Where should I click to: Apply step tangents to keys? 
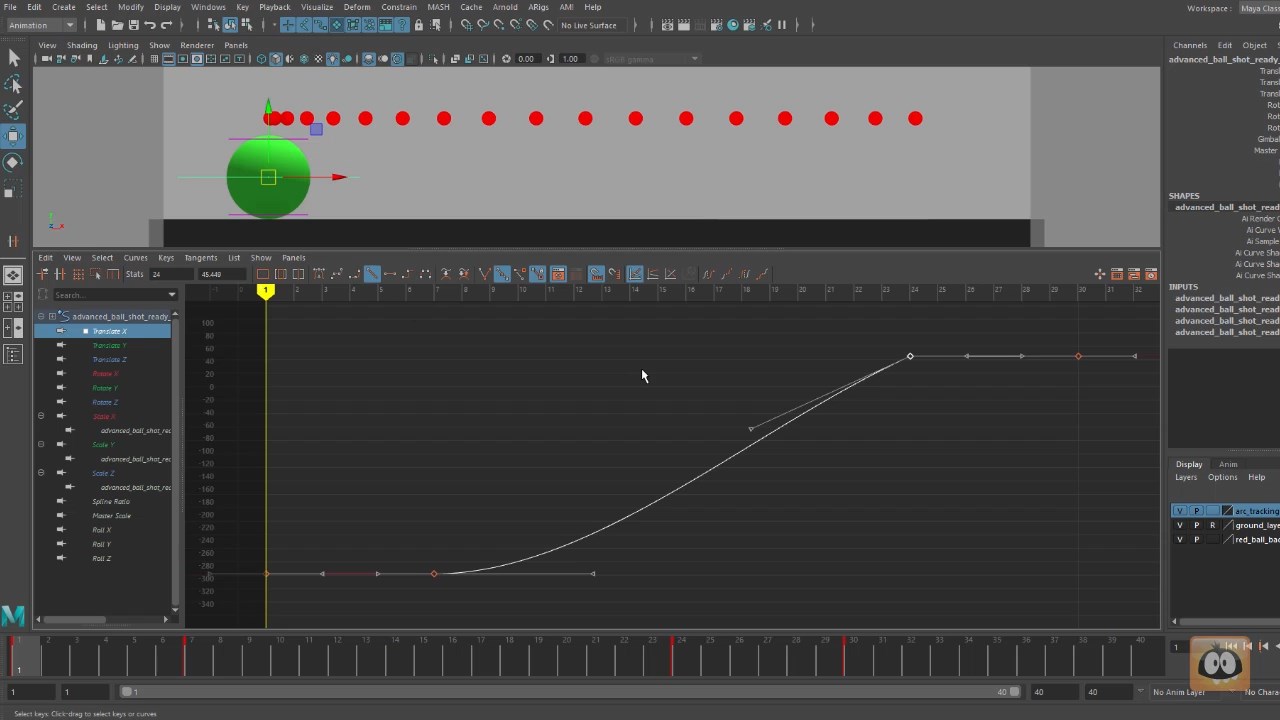(x=409, y=275)
